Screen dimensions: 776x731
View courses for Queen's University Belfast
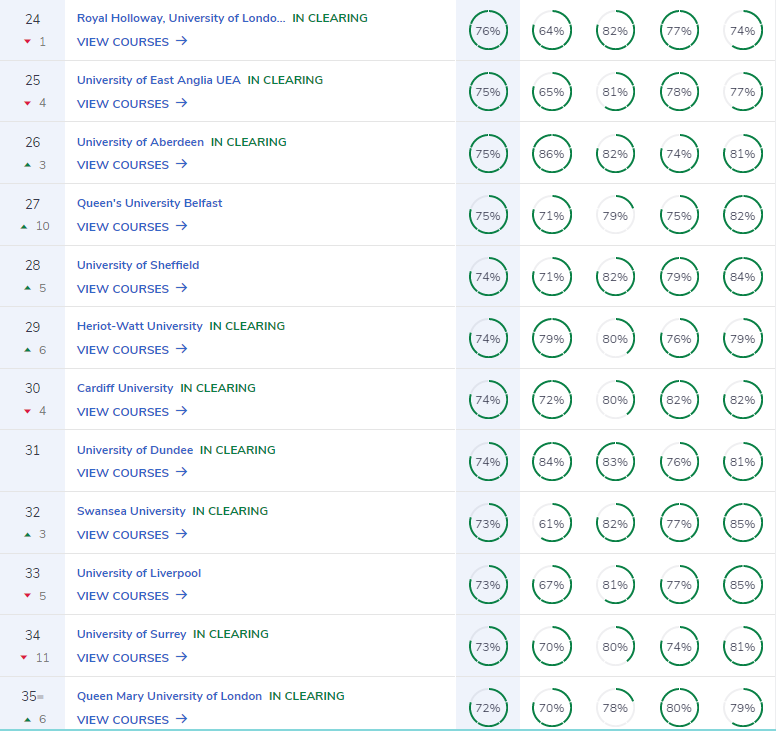pos(132,227)
